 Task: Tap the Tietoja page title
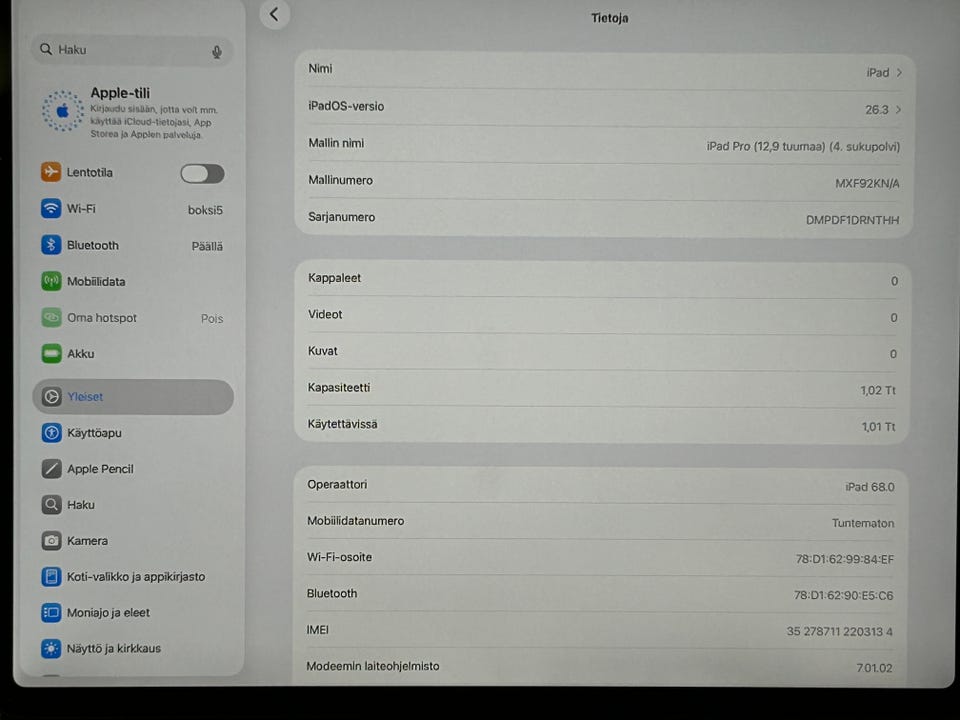[609, 18]
